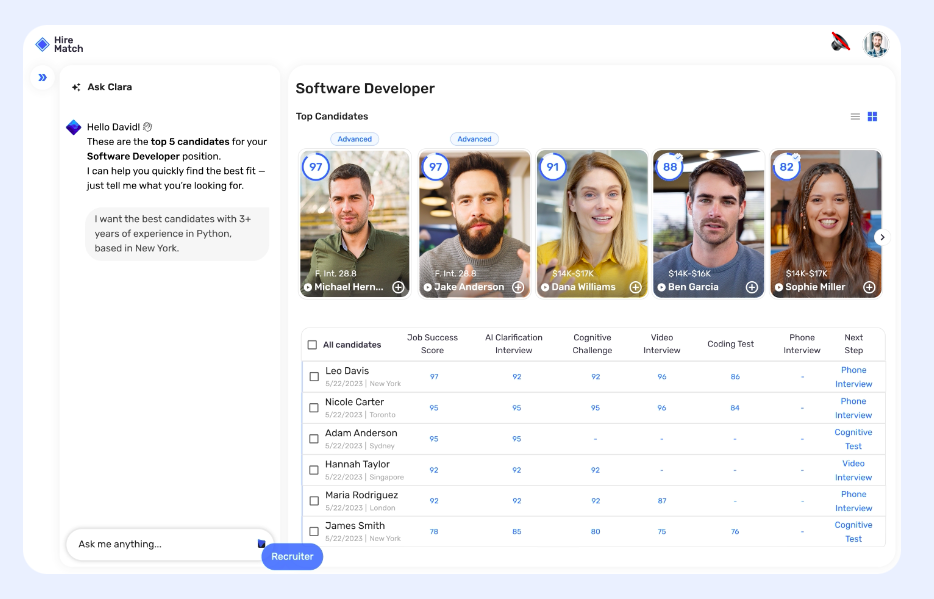This screenshot has height=599, width=934.
Task: Open Dana Williams candidate card photo
Action: [x=591, y=223]
